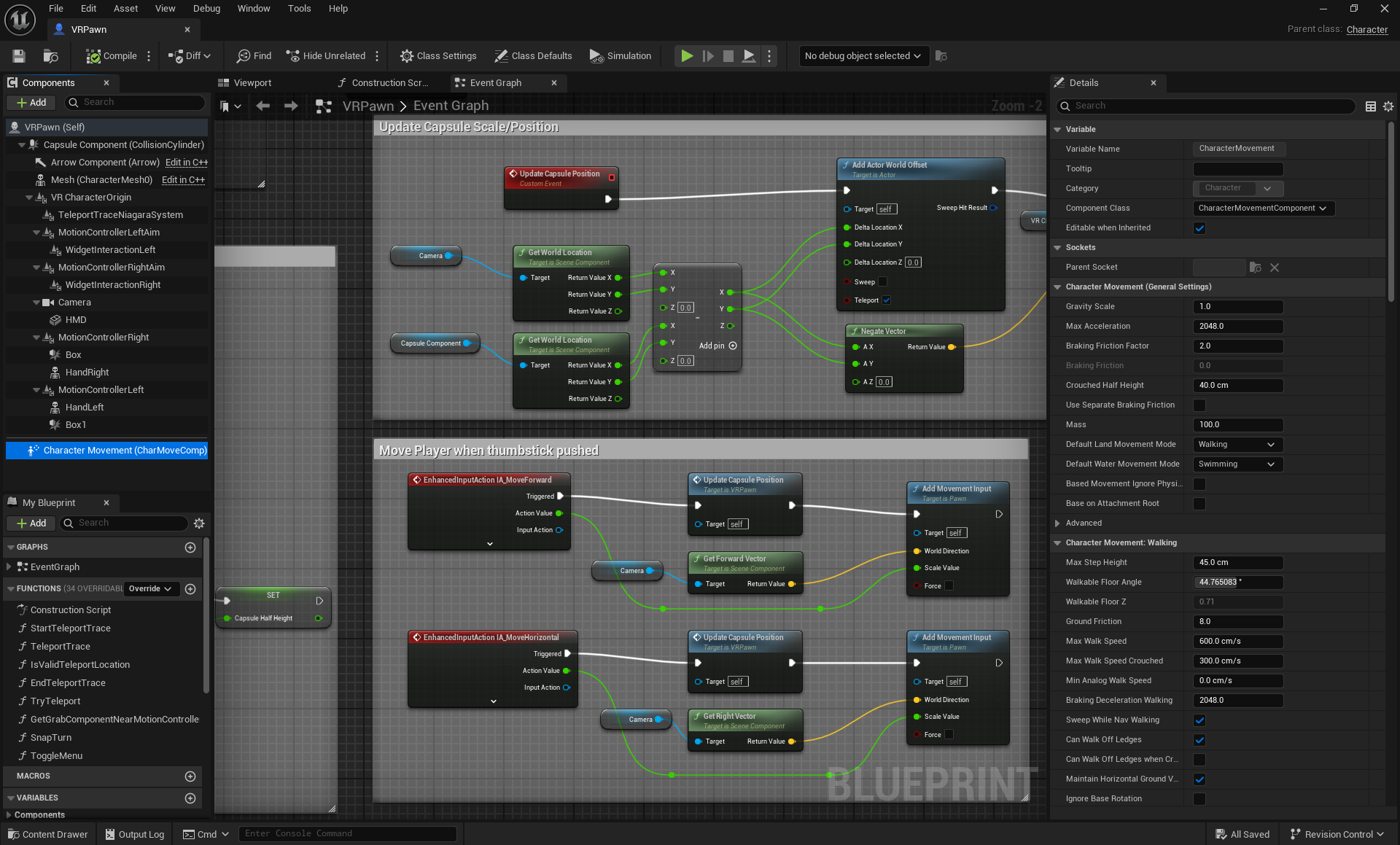Switch to the Viewport tab
The width and height of the screenshot is (1400, 845).
(252, 83)
